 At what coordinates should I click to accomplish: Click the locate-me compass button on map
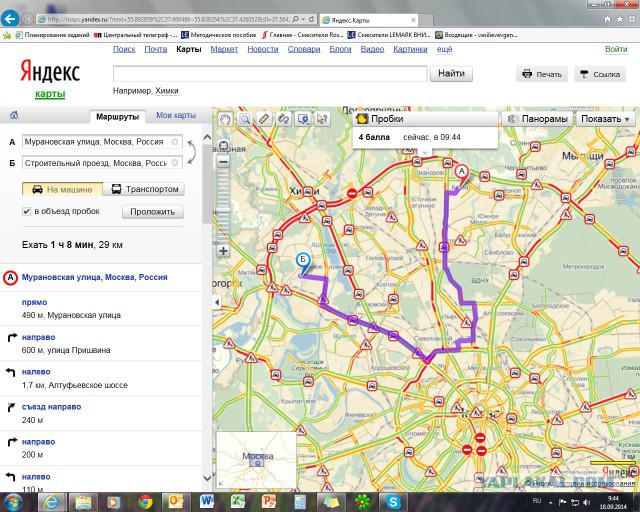[223, 146]
